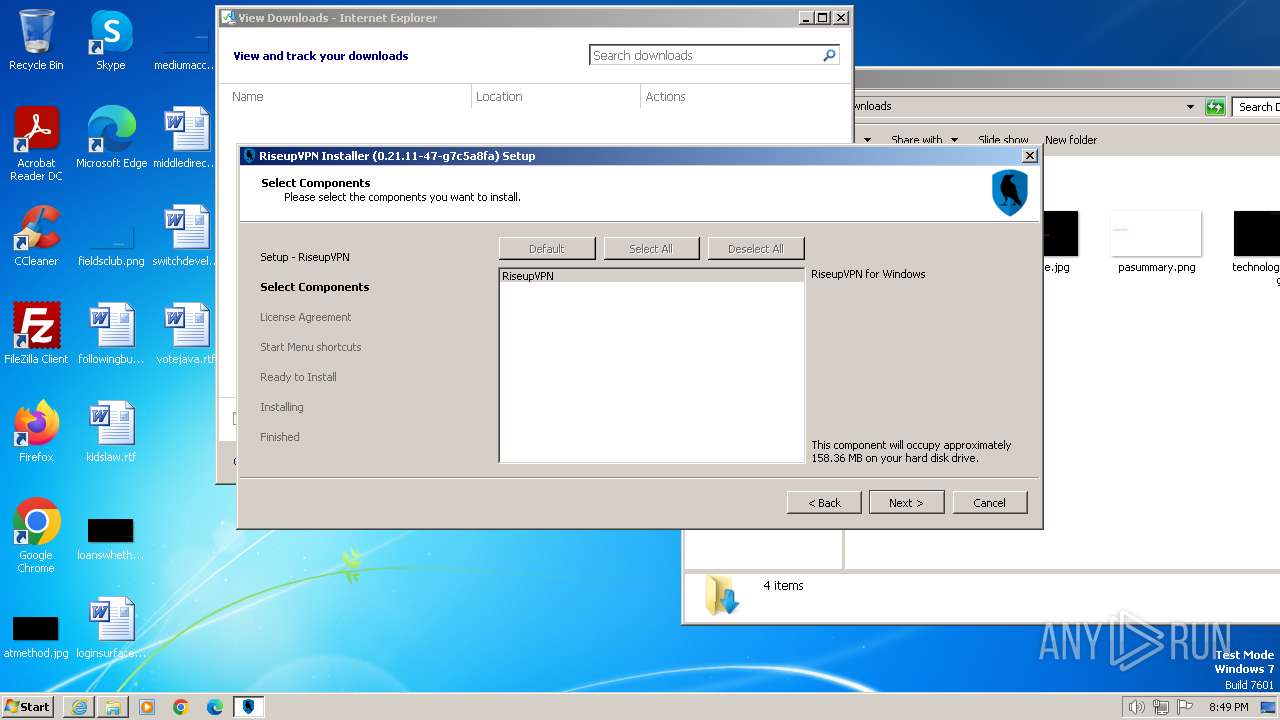Go Back in RiseupVPN setup

coord(824,503)
